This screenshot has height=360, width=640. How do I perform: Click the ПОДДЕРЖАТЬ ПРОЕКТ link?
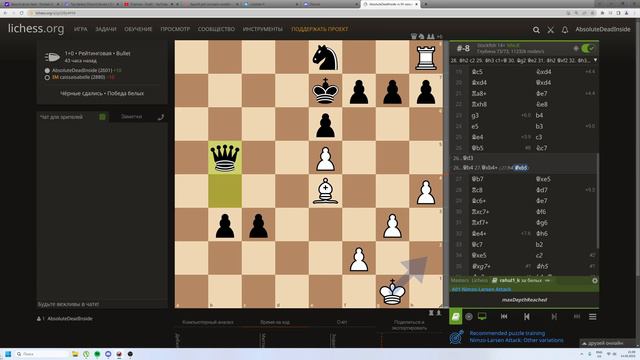320,29
